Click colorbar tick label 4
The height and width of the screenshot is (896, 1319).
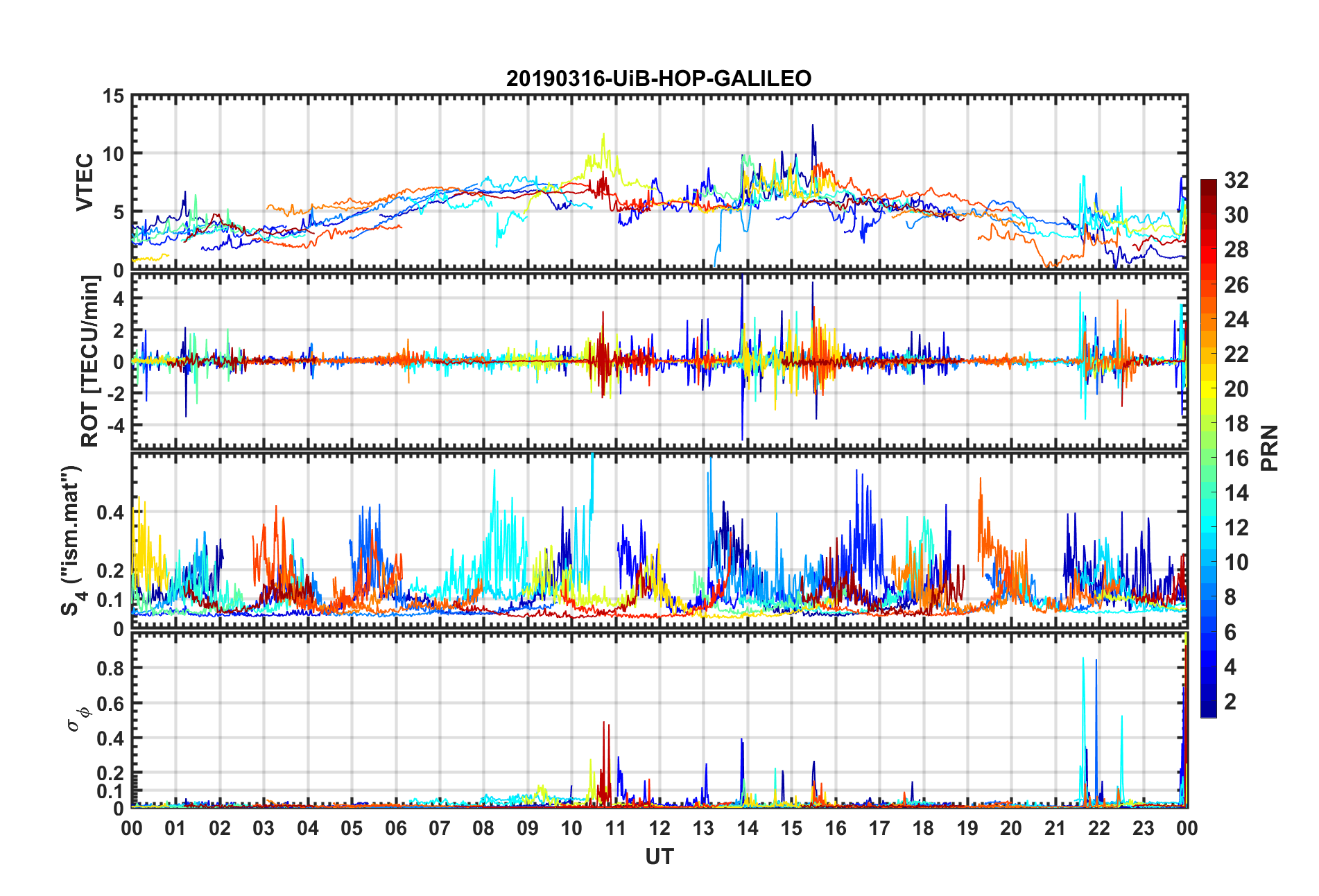coord(1230,666)
